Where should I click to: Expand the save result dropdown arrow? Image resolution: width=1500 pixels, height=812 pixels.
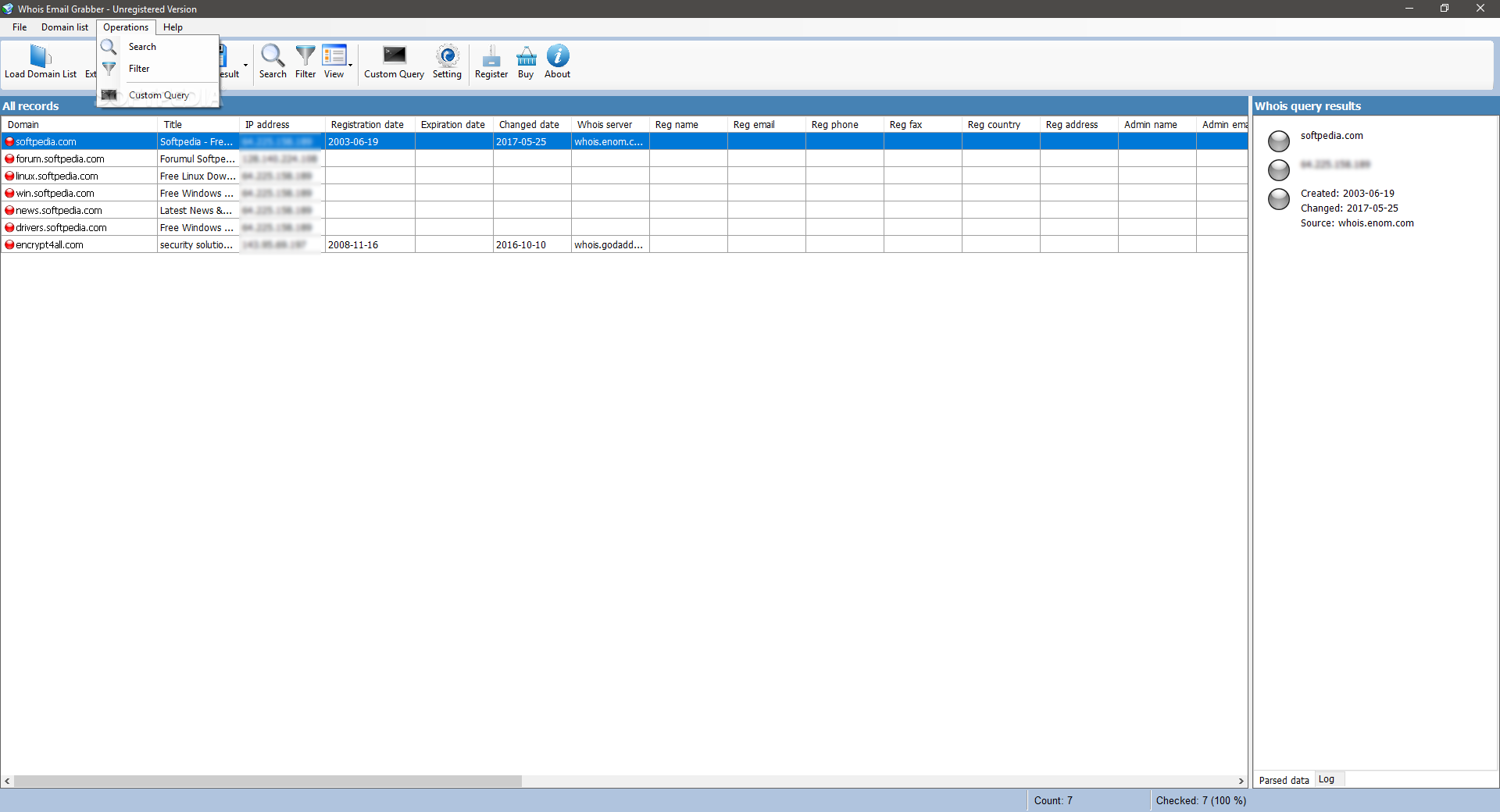point(245,65)
